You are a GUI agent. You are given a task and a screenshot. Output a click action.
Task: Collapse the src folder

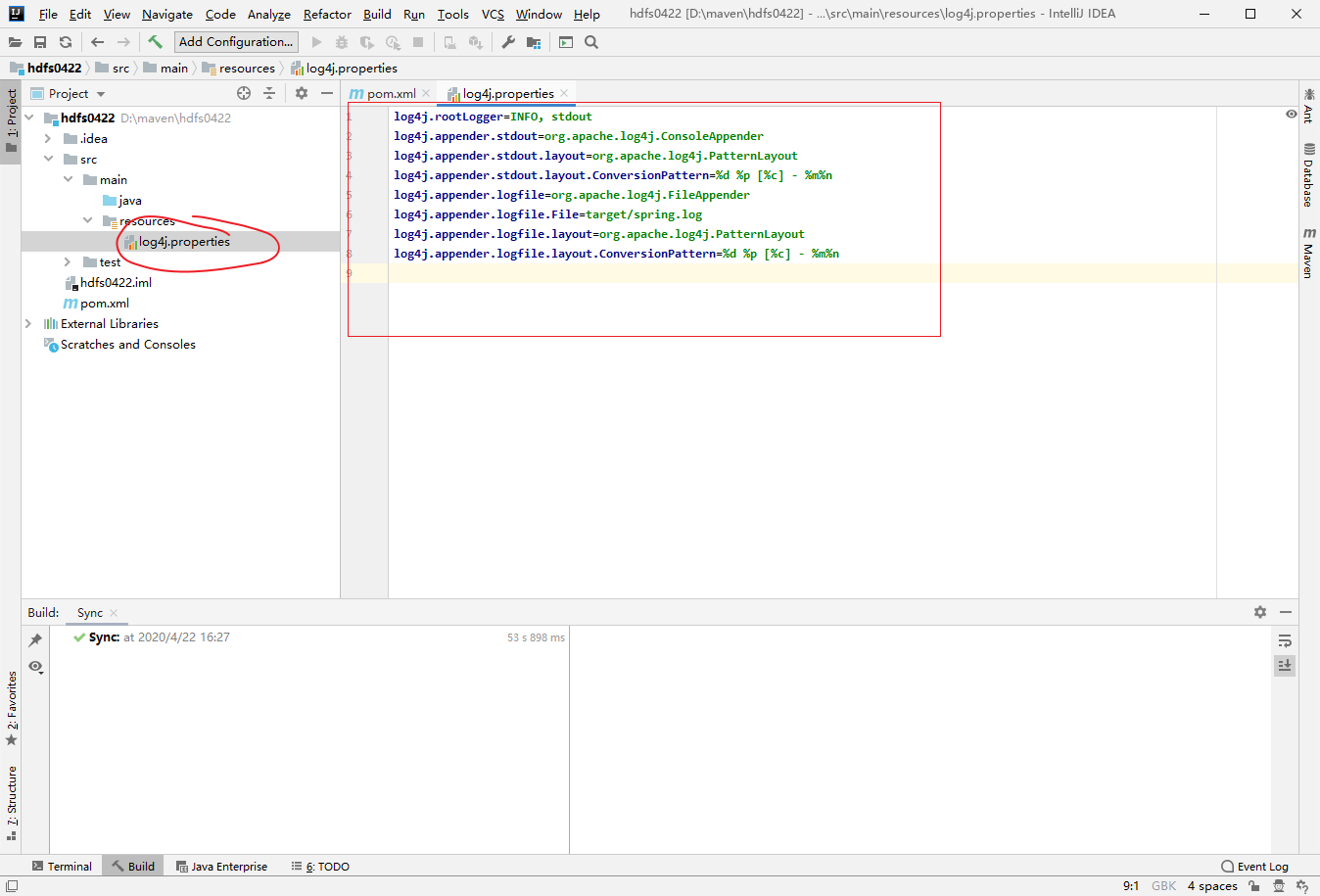pyautogui.click(x=48, y=159)
